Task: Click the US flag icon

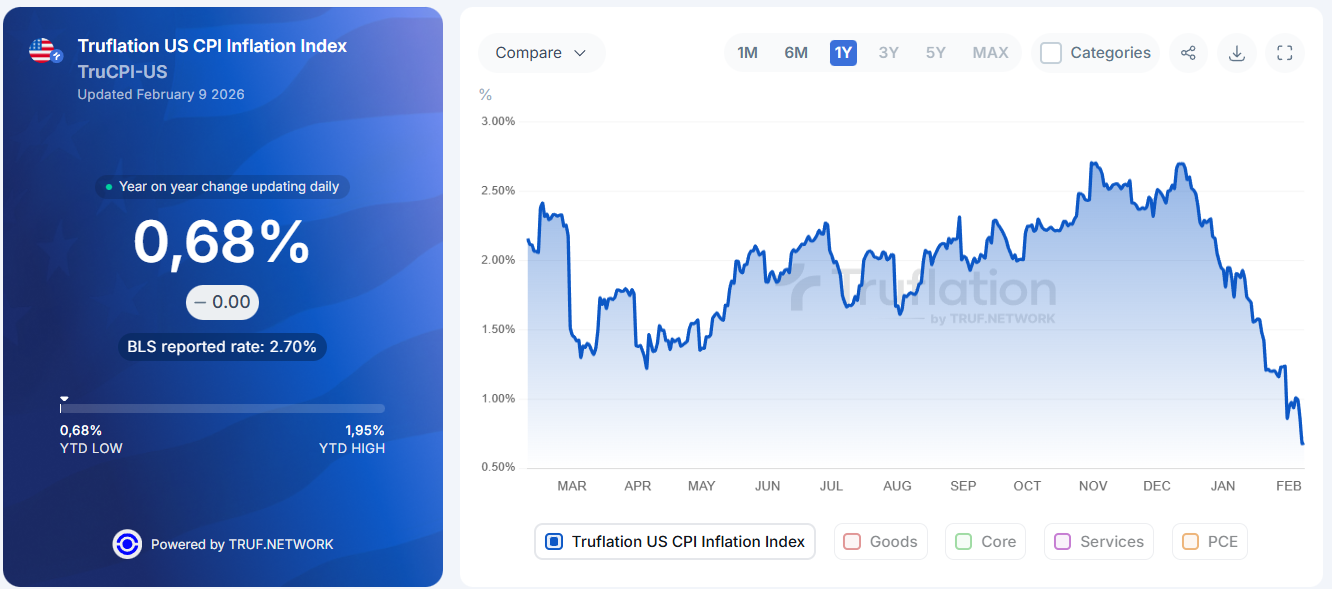Action: point(42,51)
